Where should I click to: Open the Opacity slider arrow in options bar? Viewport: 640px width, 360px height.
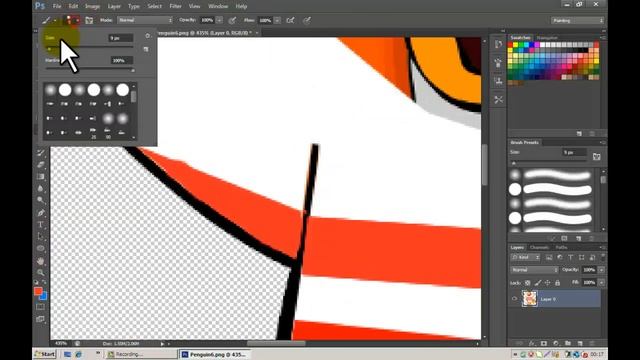click(219, 20)
